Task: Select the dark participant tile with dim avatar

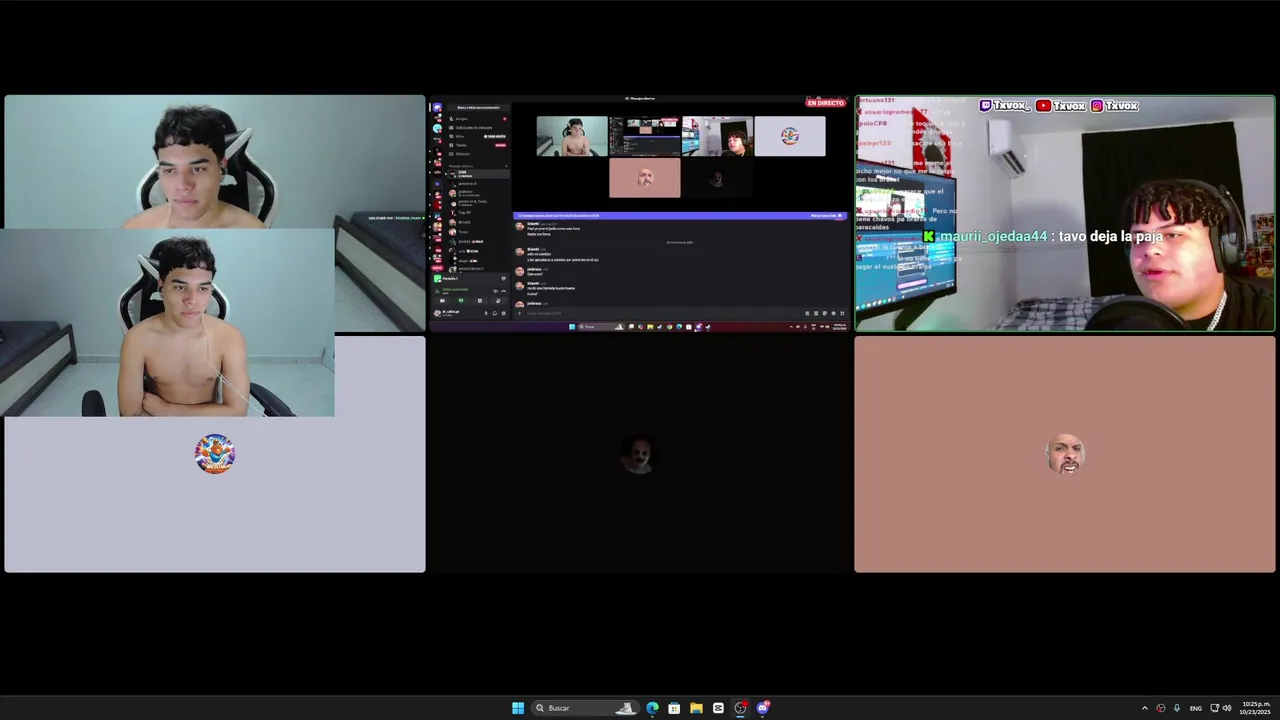Action: click(640, 454)
